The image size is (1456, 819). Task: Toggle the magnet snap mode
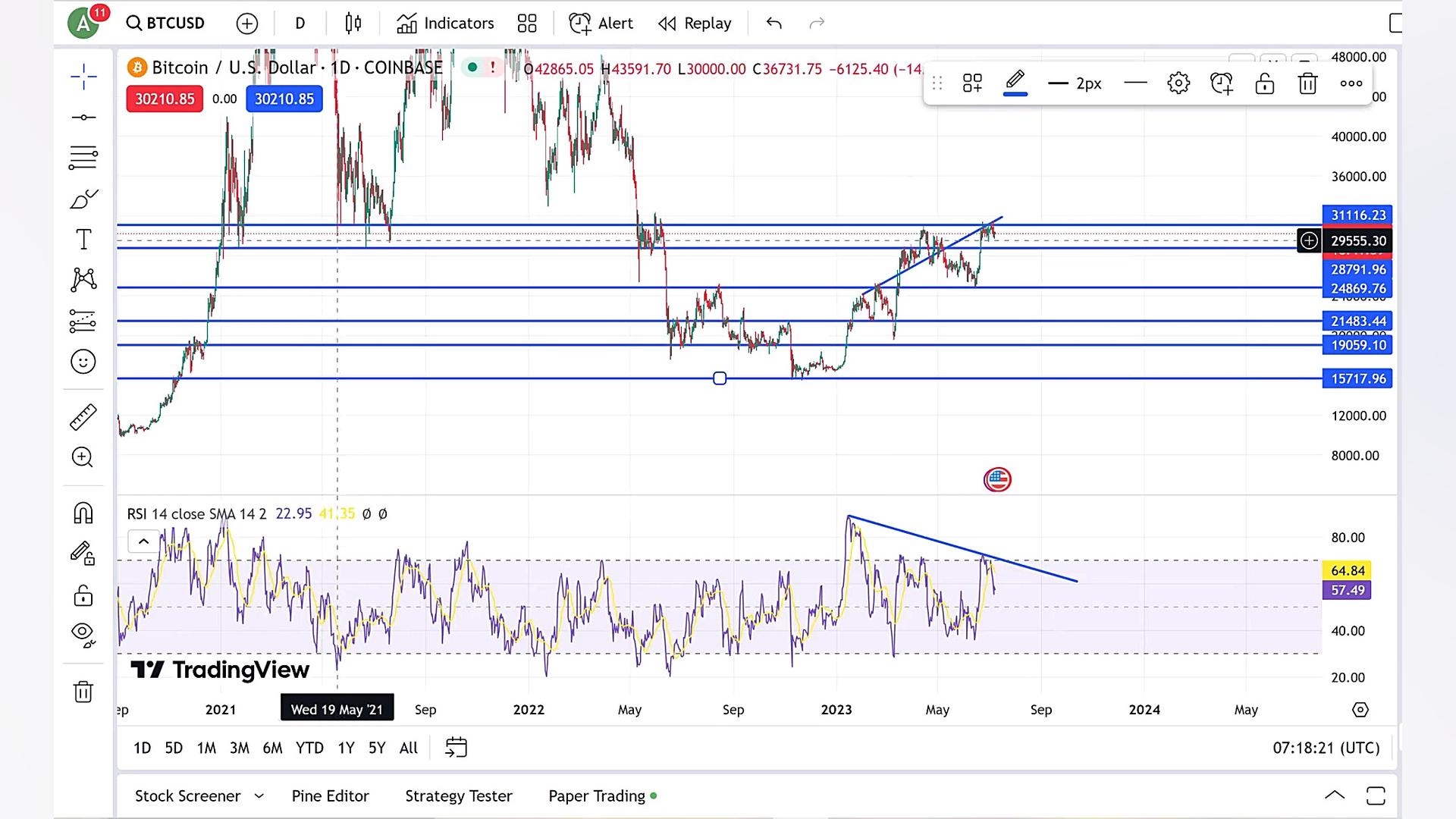point(83,513)
